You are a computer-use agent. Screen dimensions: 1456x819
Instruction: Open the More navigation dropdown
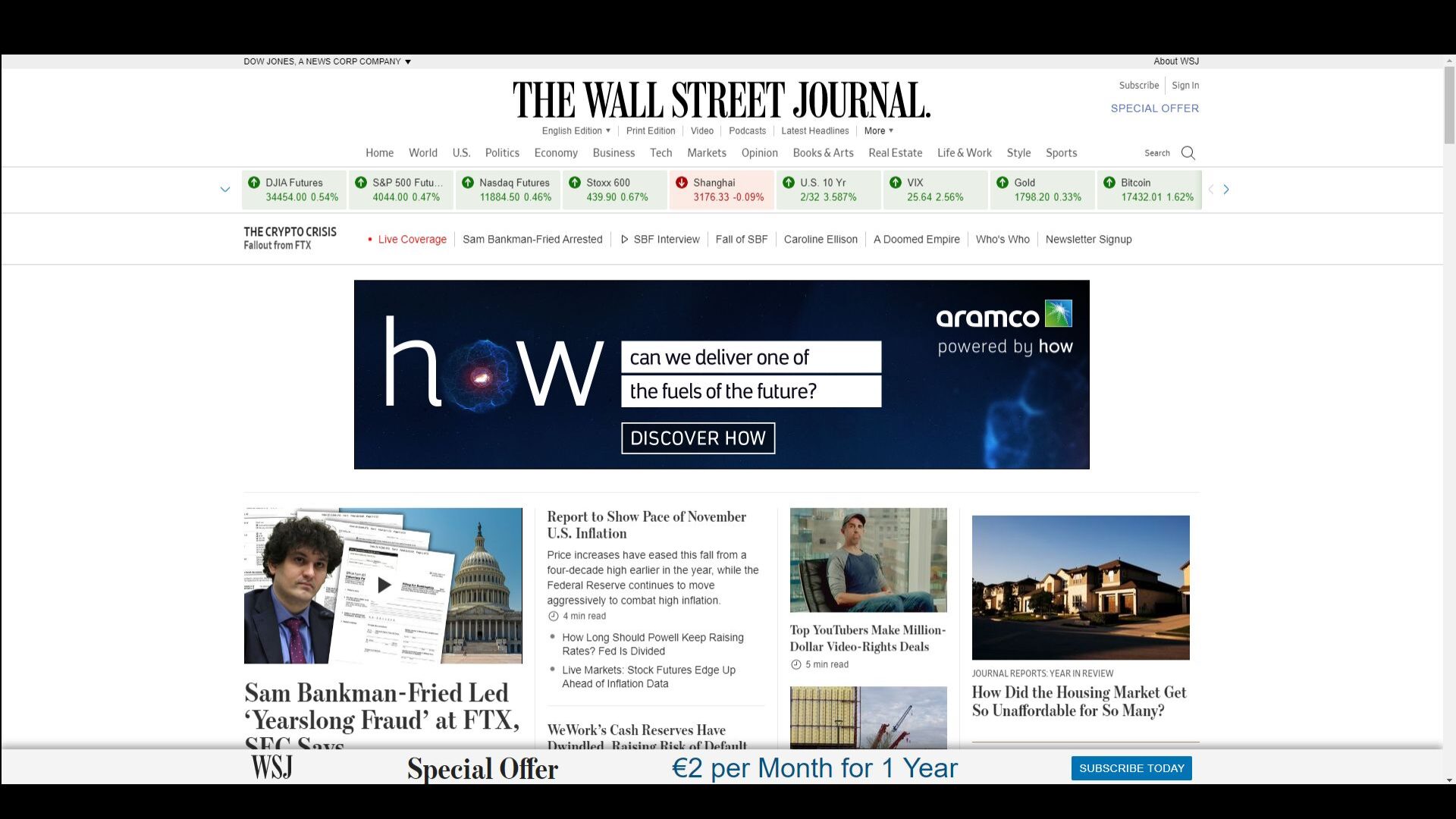pyautogui.click(x=877, y=130)
